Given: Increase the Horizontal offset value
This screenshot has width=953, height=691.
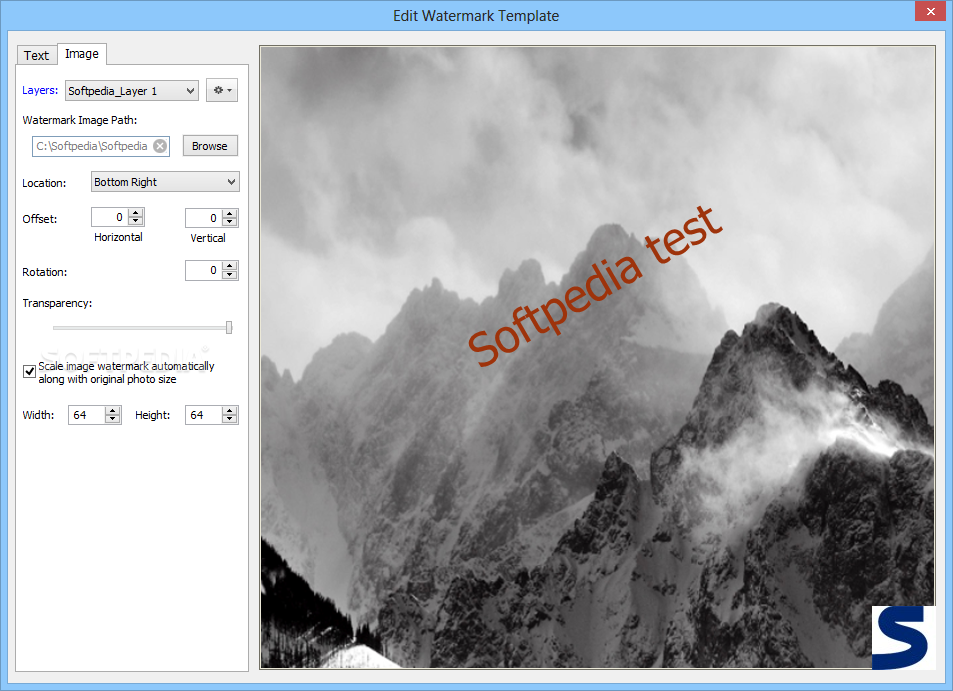Looking at the screenshot, I should coord(136,213).
